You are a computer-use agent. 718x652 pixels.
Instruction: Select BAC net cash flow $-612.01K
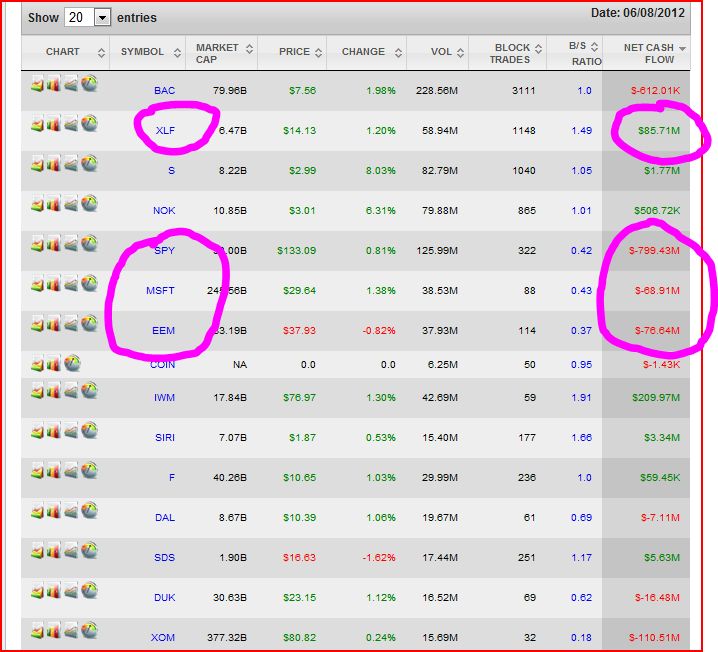pos(655,91)
